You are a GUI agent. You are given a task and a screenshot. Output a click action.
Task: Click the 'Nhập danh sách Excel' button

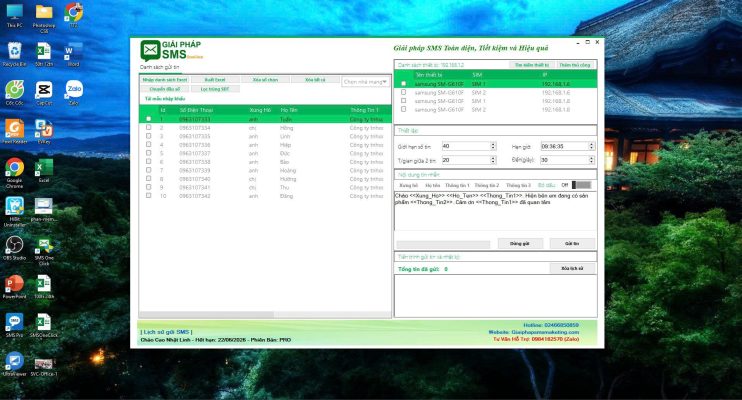[x=165, y=78]
